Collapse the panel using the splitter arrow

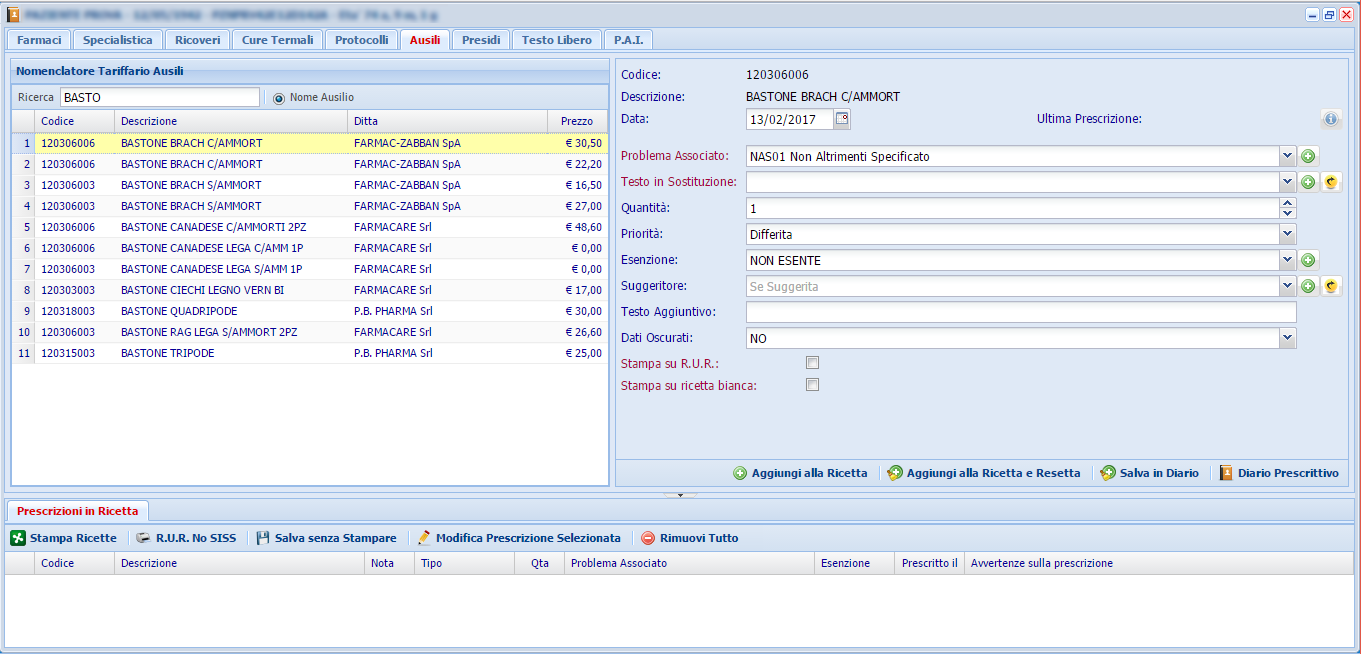pyautogui.click(x=680, y=494)
